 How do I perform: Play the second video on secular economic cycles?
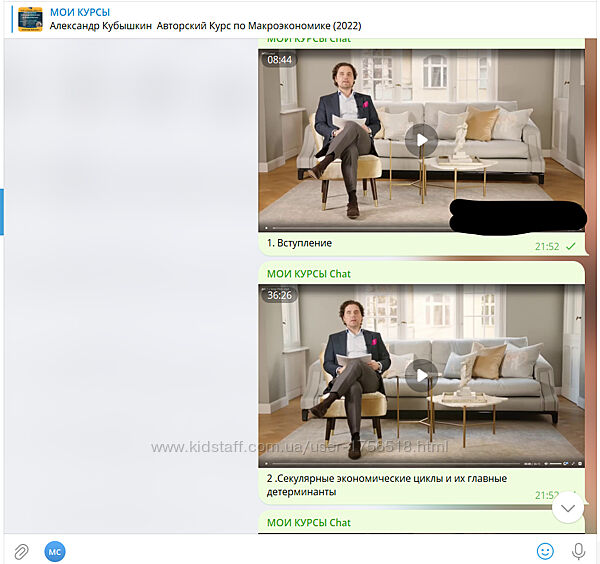coord(421,376)
